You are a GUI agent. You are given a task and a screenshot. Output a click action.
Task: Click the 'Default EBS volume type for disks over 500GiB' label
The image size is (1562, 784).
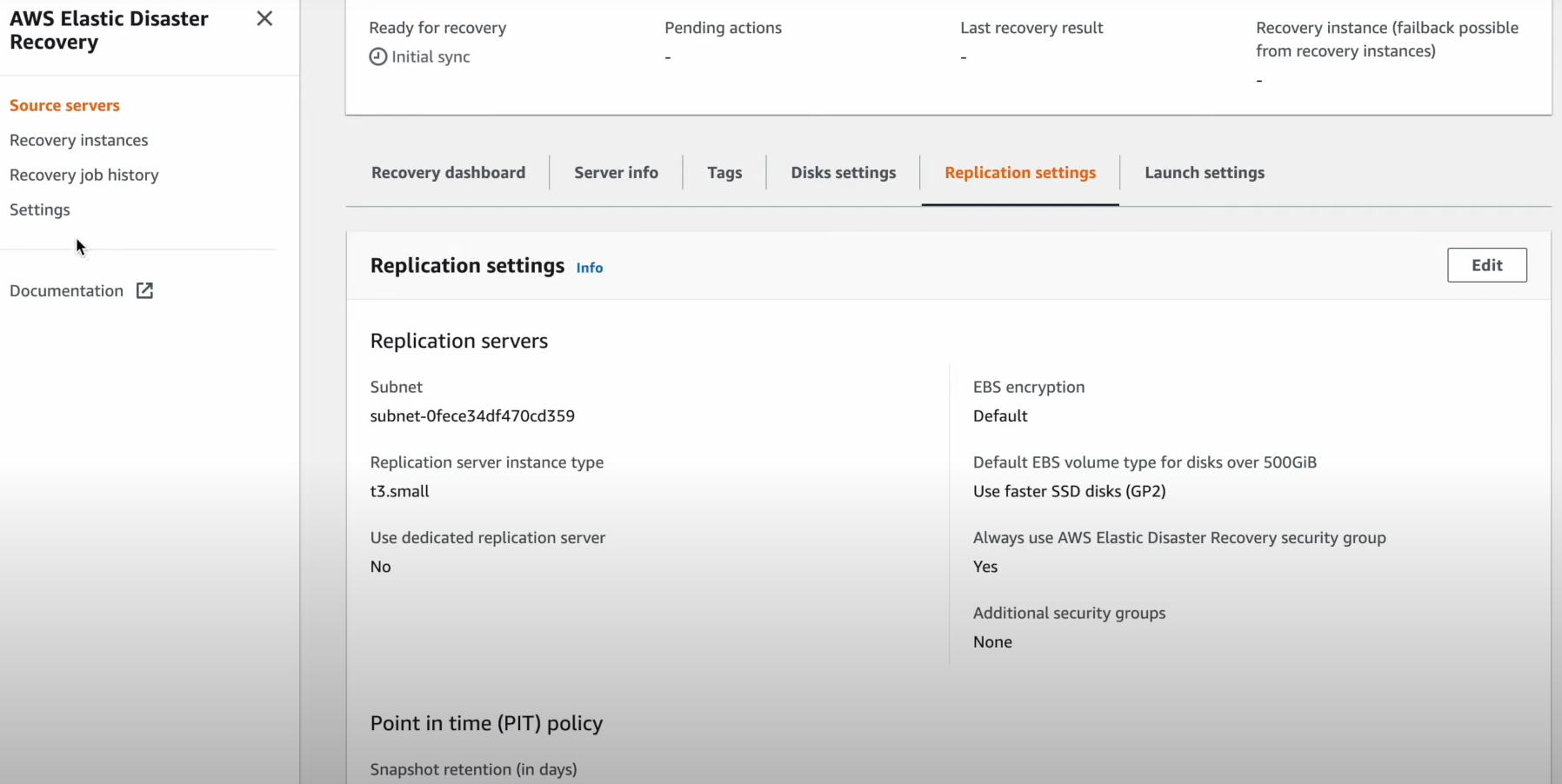(1145, 462)
